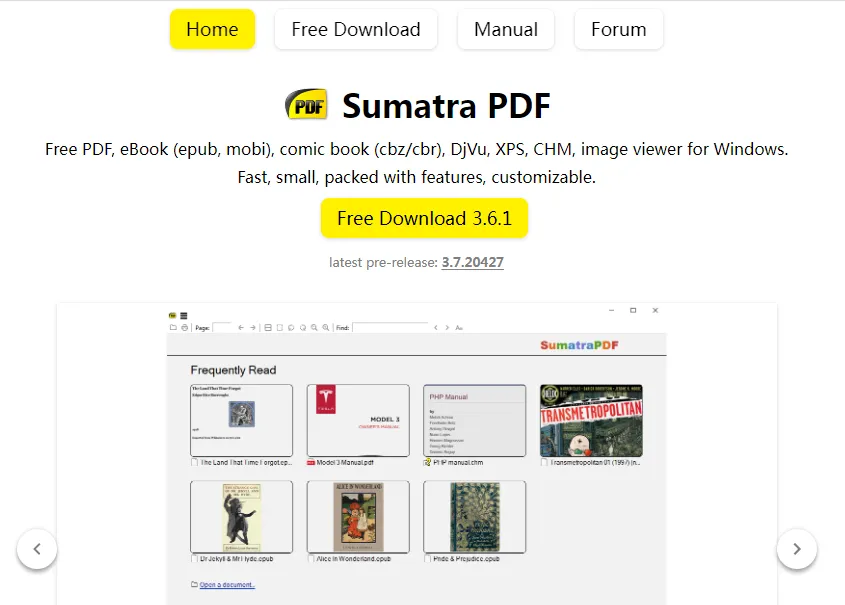Click the zoom in magnifier icon
Viewport: 845px width, 605px height.
click(326, 328)
